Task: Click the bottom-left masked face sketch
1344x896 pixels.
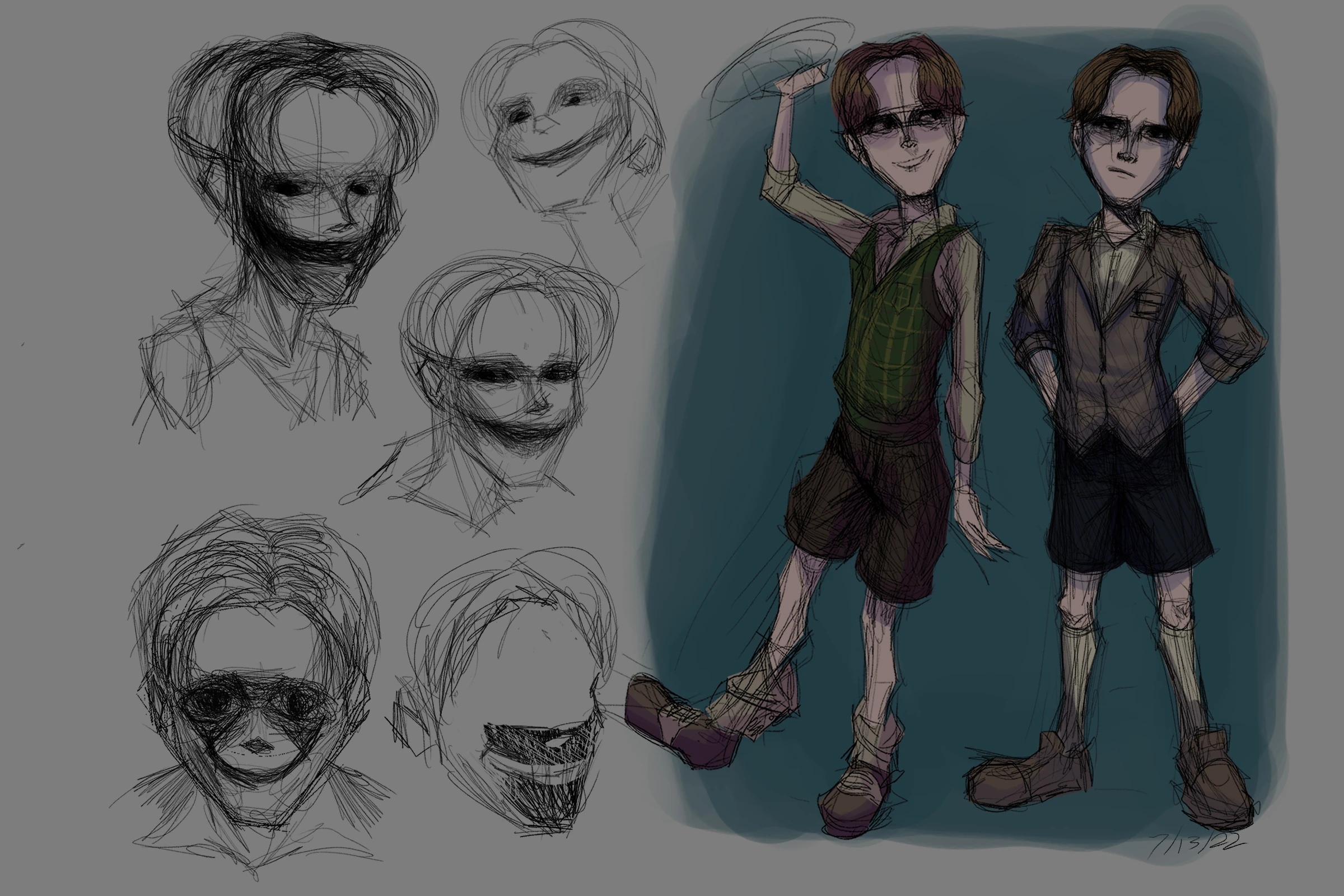Action: tap(254, 708)
